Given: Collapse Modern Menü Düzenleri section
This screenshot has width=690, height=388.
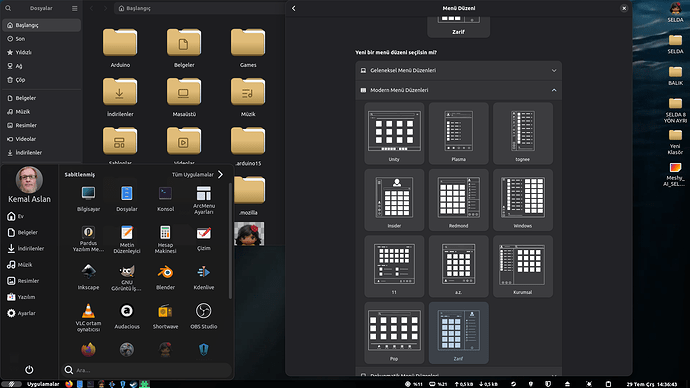Looking at the screenshot, I should 458,90.
